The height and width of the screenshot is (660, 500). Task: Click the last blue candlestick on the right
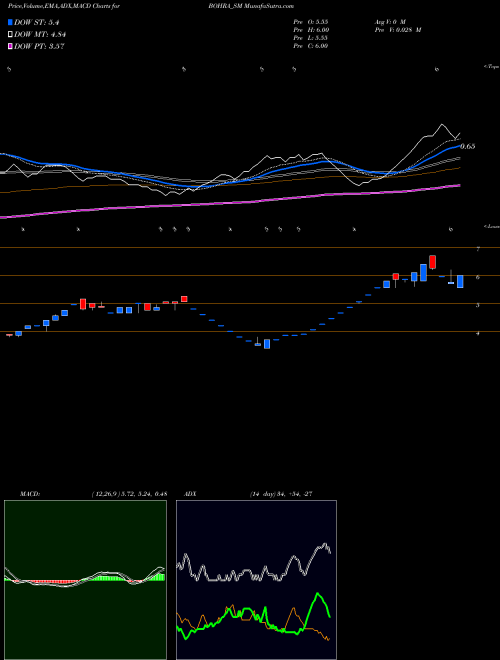(460, 282)
